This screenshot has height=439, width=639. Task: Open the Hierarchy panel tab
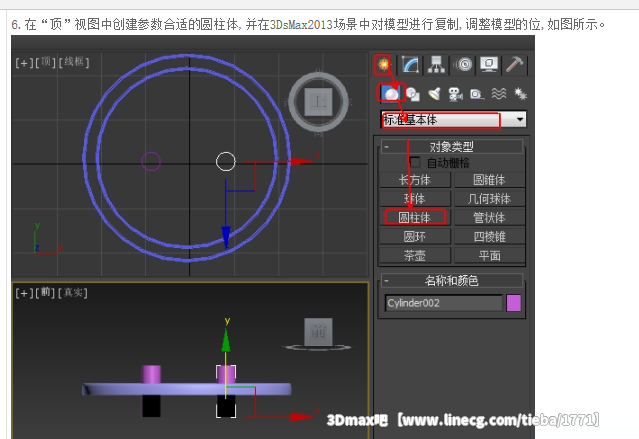tap(436, 64)
